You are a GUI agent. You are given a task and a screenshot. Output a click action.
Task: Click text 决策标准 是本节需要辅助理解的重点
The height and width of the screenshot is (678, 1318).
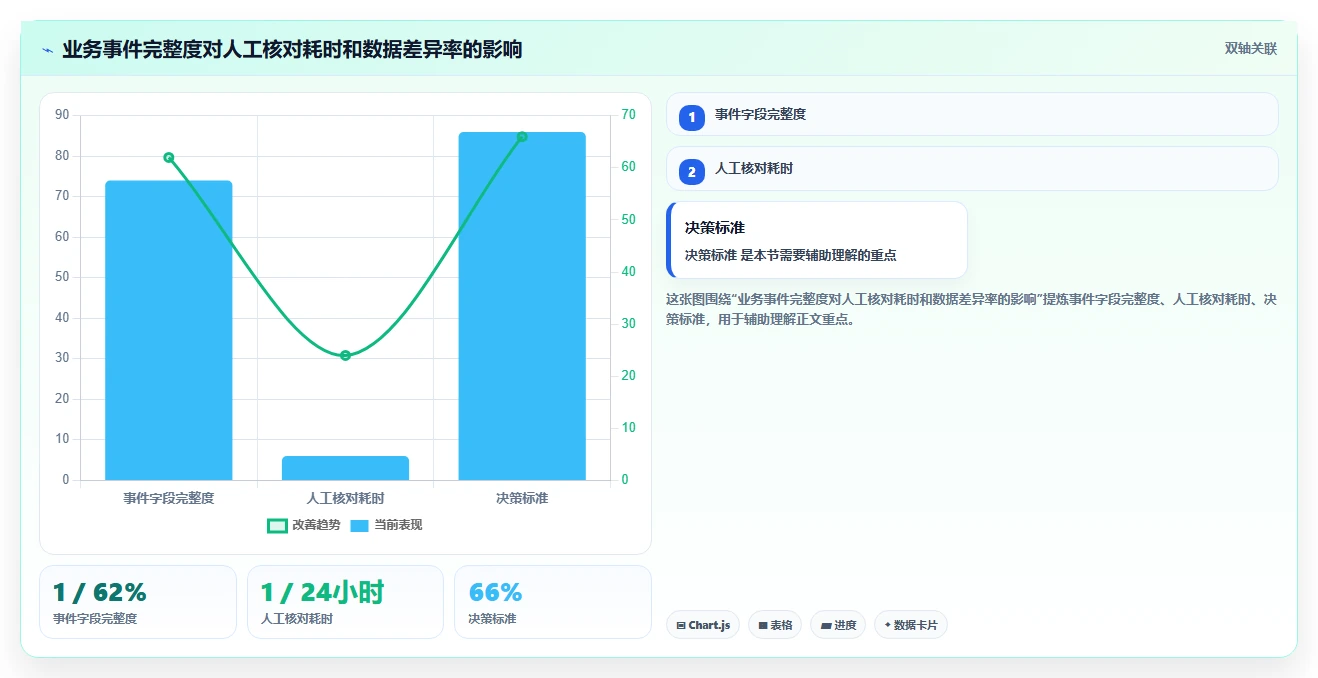coord(791,255)
